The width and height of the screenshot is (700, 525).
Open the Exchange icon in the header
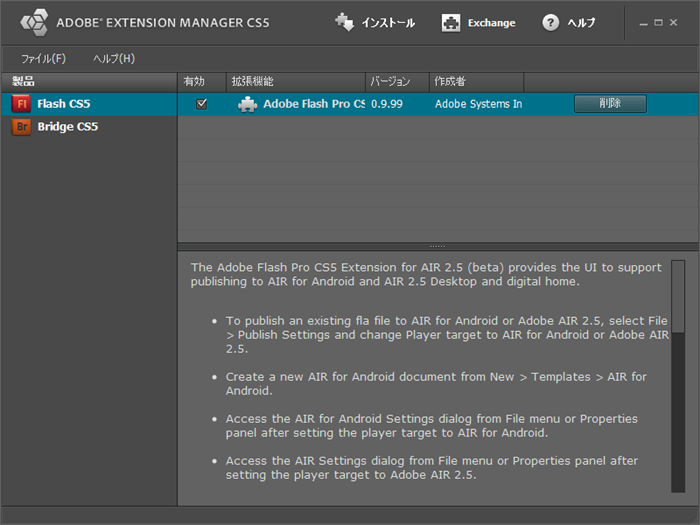[x=451, y=23]
